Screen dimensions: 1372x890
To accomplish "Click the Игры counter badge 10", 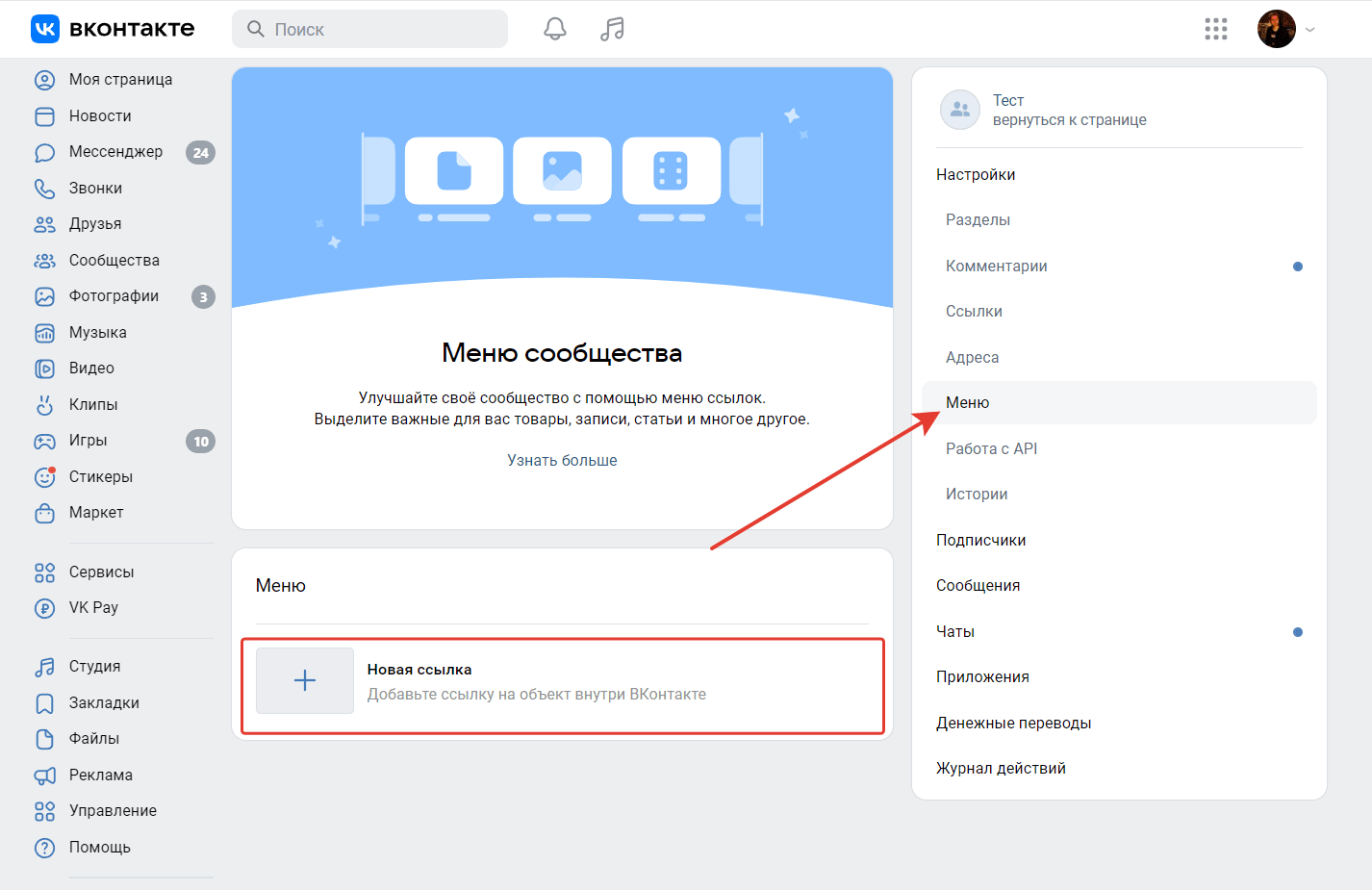I will (x=200, y=442).
